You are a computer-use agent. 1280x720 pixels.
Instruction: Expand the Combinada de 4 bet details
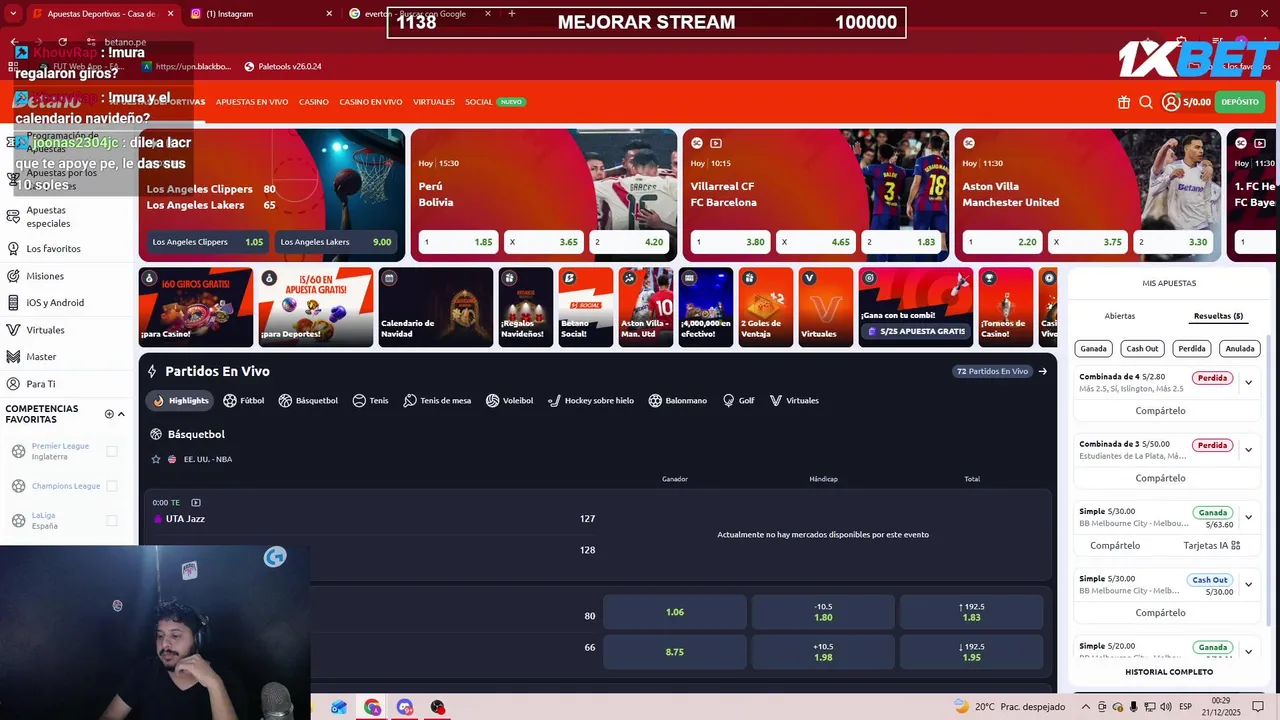1248,383
